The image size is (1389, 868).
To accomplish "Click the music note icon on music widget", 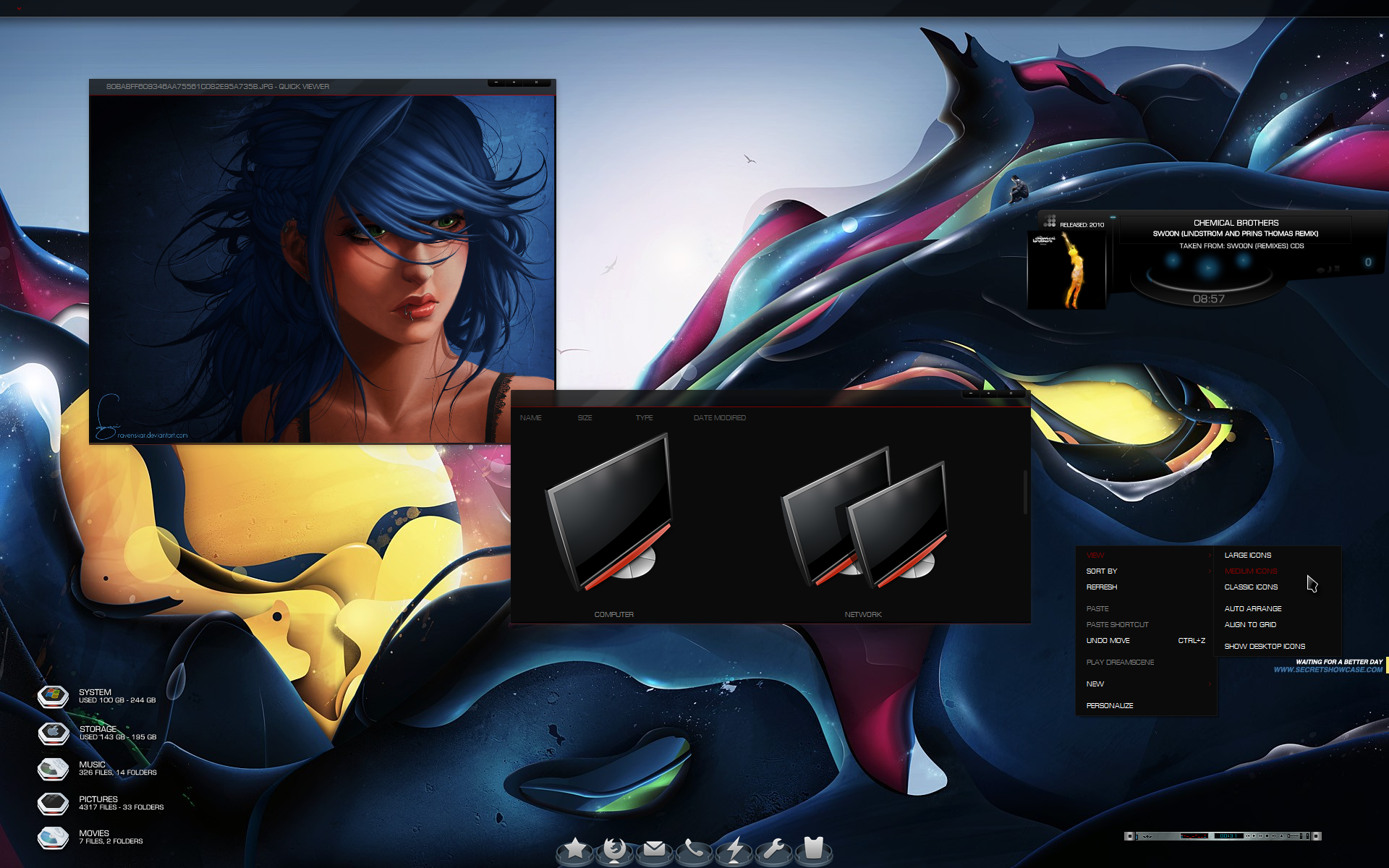I will [1330, 269].
